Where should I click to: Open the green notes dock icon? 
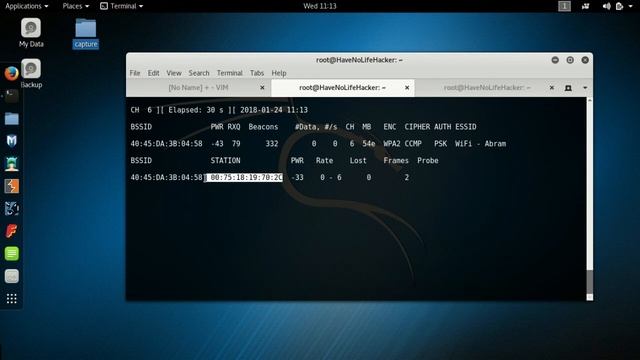[11, 253]
